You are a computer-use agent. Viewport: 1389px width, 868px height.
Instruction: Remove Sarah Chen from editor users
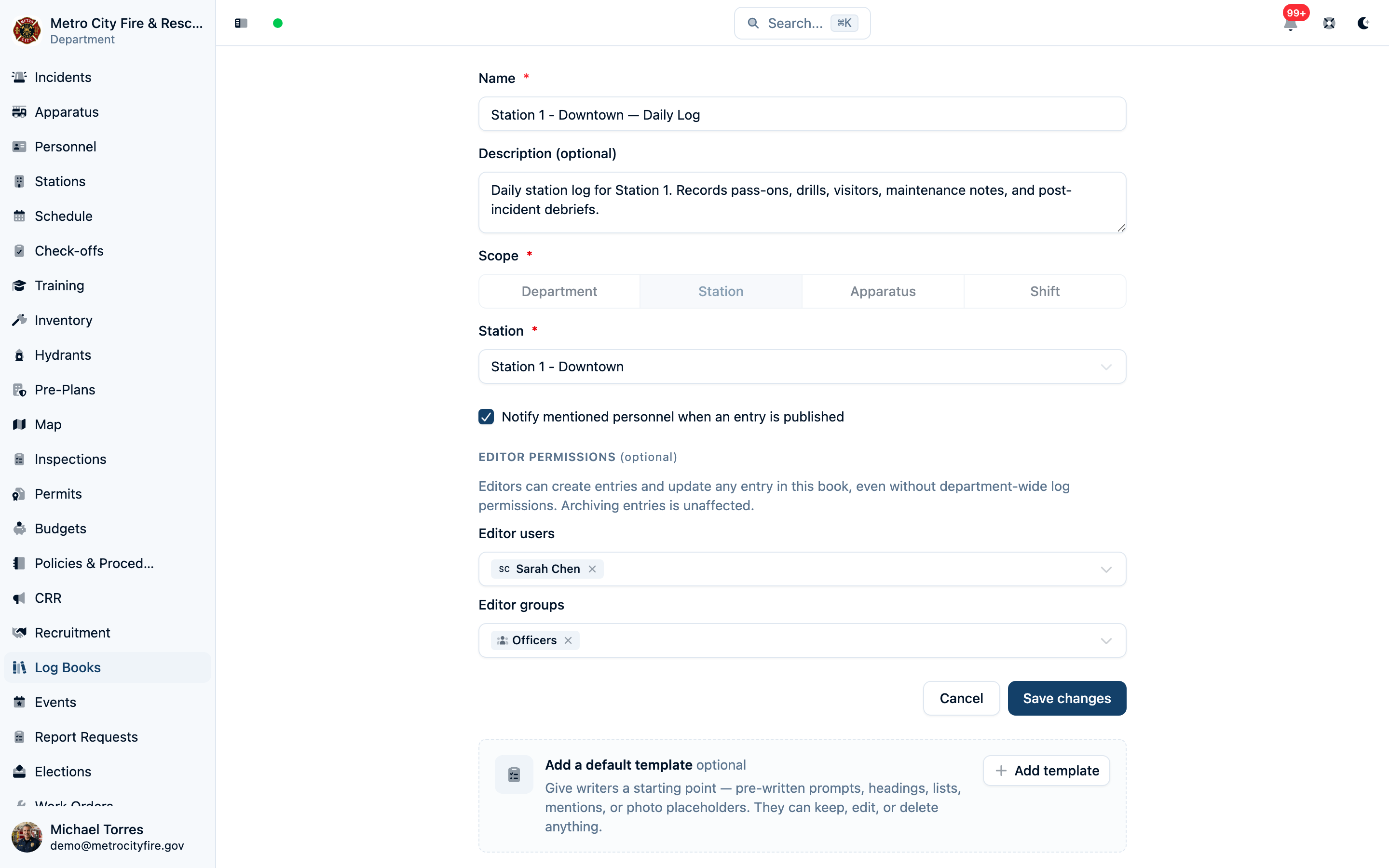(592, 569)
